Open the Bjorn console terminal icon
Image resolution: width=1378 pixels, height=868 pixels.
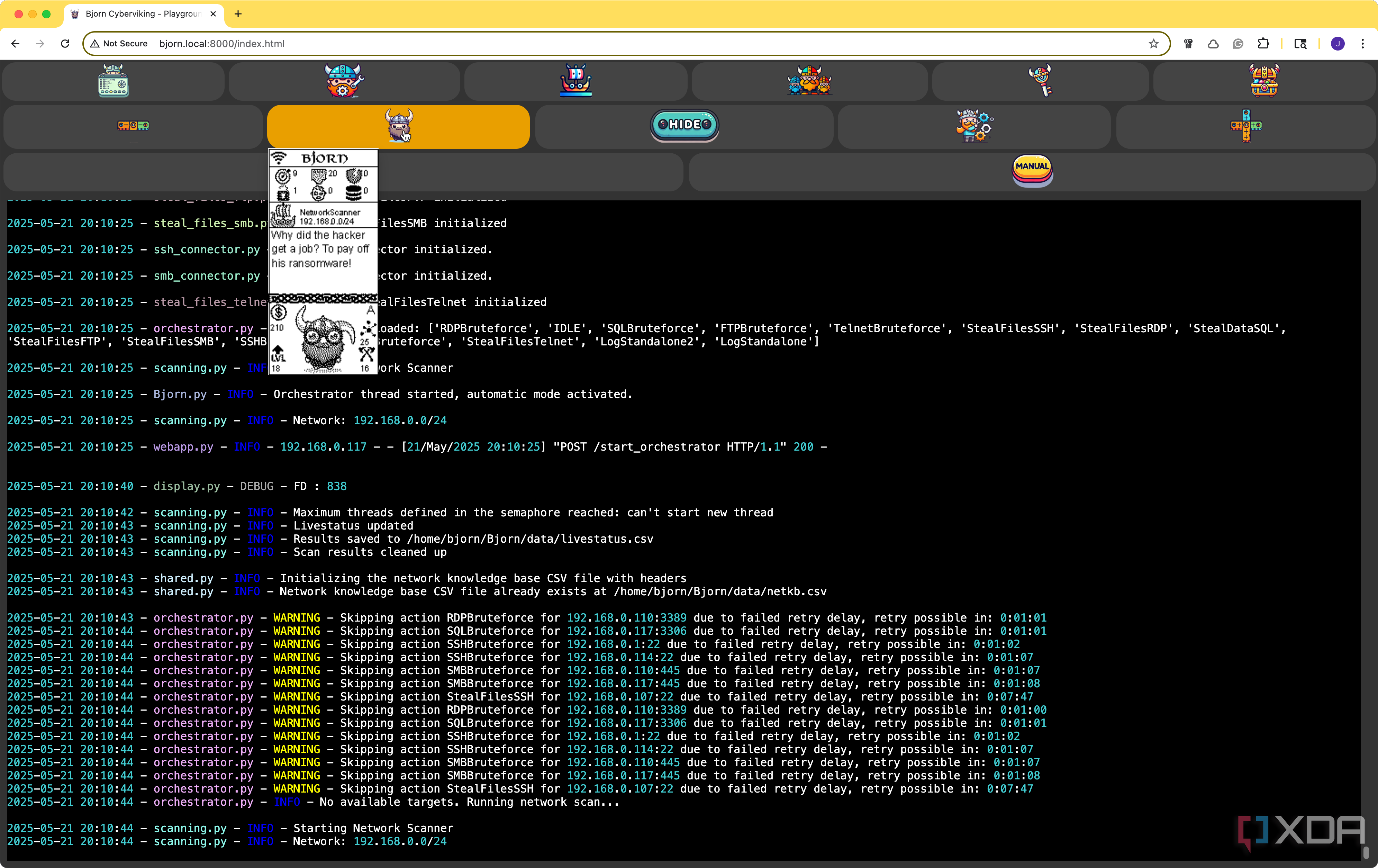pyautogui.click(x=113, y=80)
